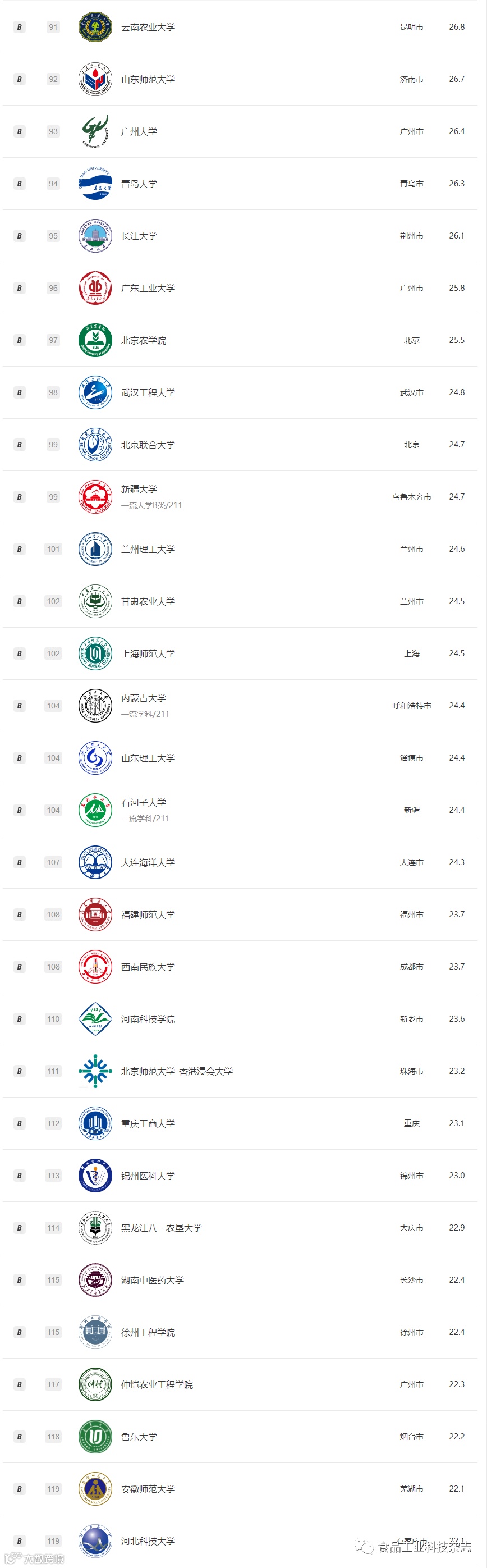Open the 长江大学 entry
Viewport: 487px width, 1568px height.
139,236
